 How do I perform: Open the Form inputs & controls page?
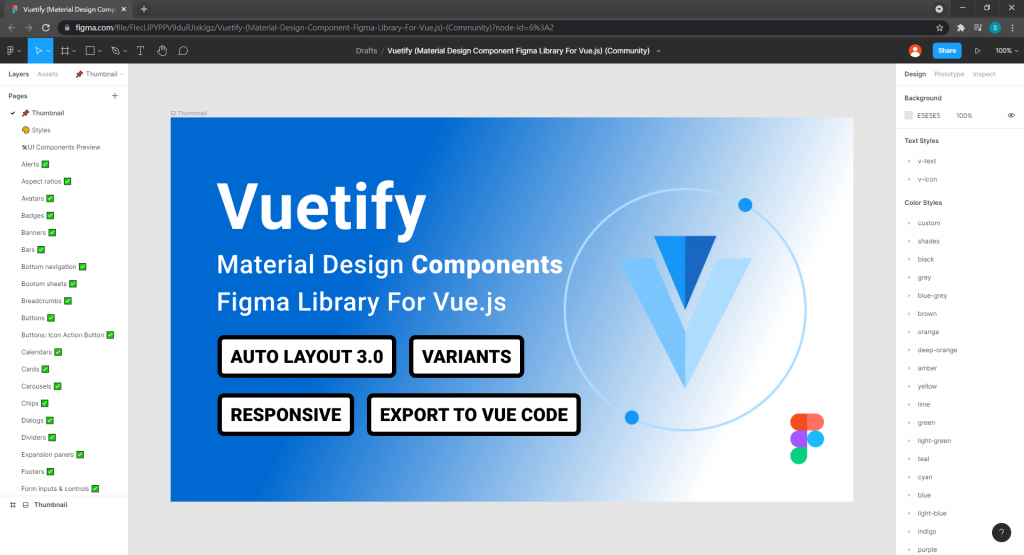point(60,488)
